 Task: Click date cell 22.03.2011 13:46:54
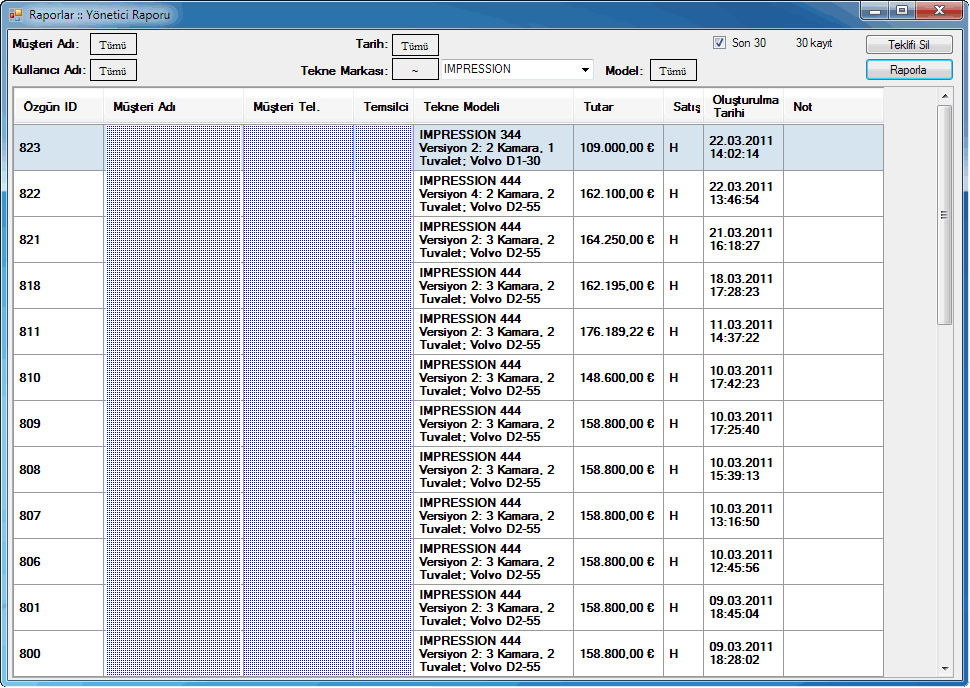[743, 194]
